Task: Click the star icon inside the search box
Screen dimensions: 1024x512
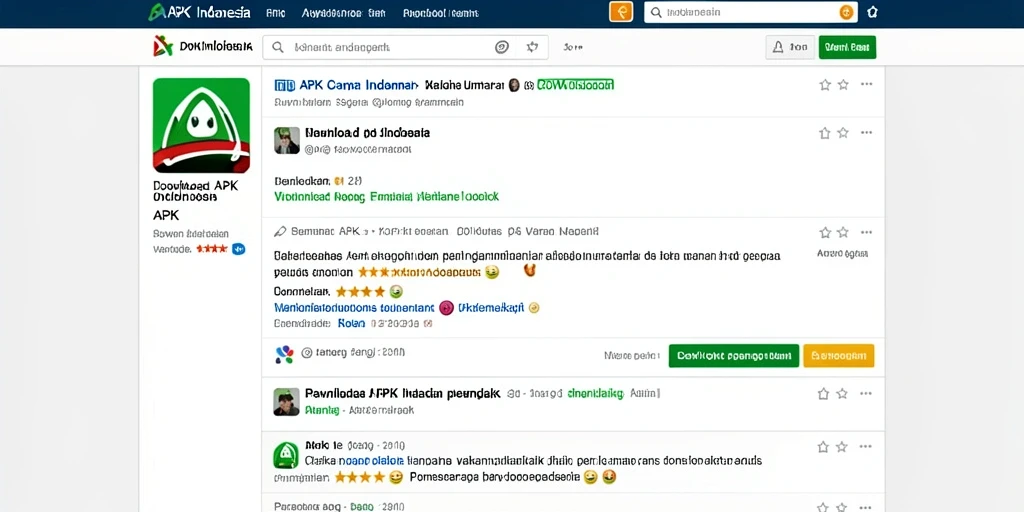Action: (532, 47)
